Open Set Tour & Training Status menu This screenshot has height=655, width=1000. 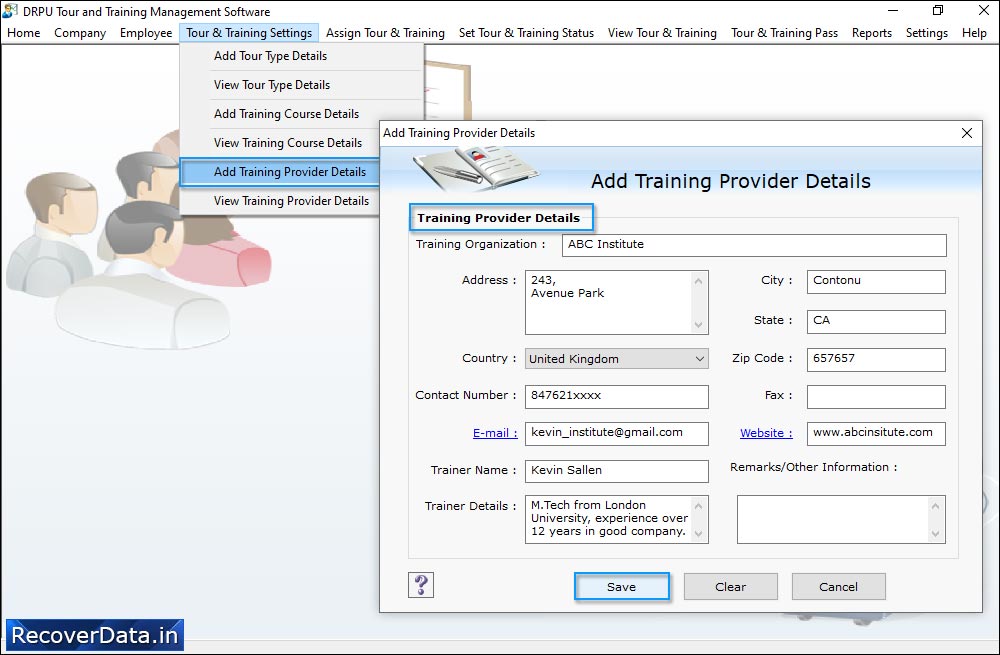(x=526, y=33)
